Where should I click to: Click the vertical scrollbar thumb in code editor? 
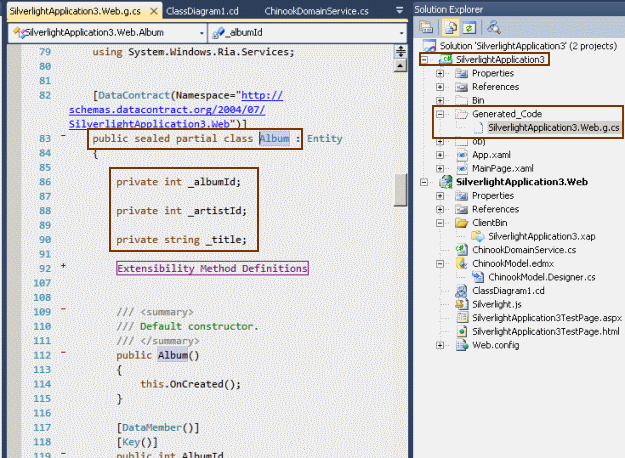(x=400, y=189)
